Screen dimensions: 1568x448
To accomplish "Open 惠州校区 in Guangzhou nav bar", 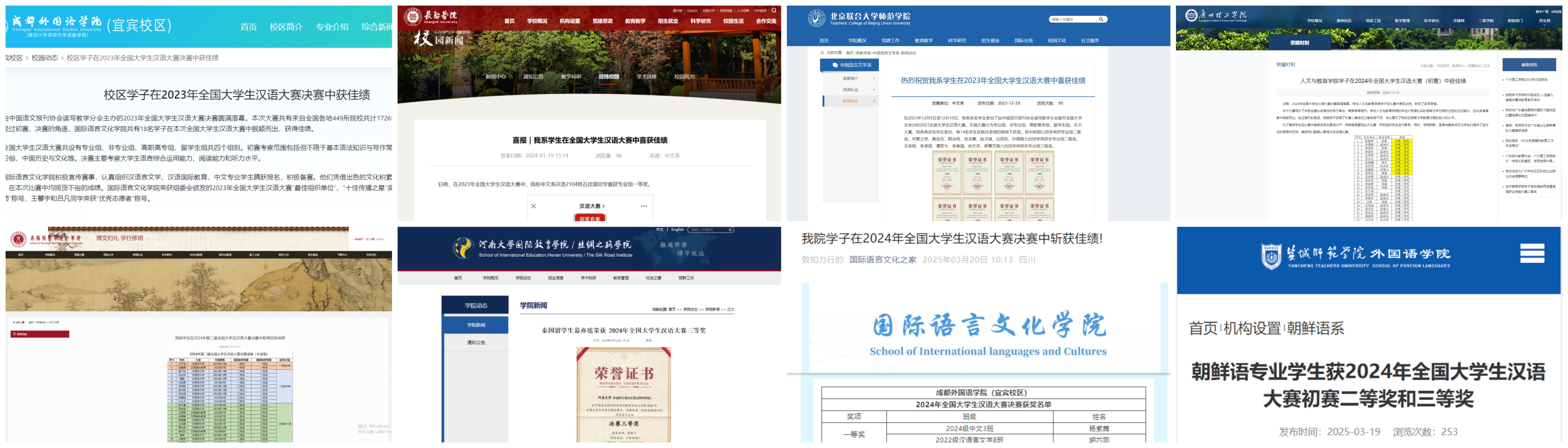I will click(1344, 21).
